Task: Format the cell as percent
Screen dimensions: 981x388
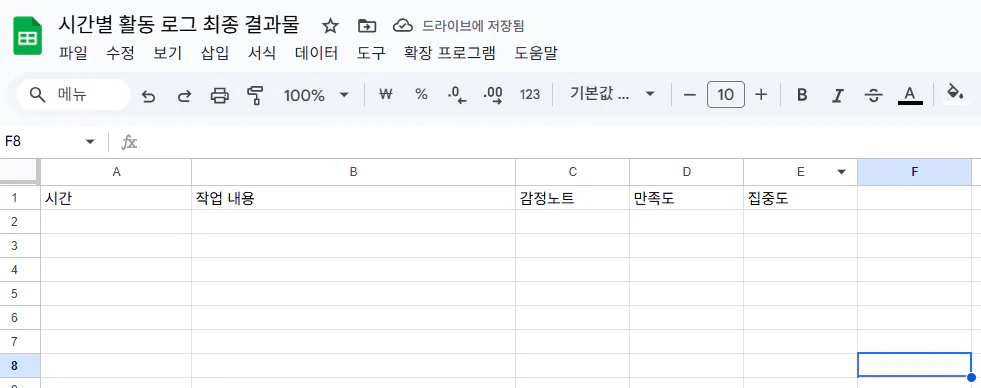Action: click(421, 94)
